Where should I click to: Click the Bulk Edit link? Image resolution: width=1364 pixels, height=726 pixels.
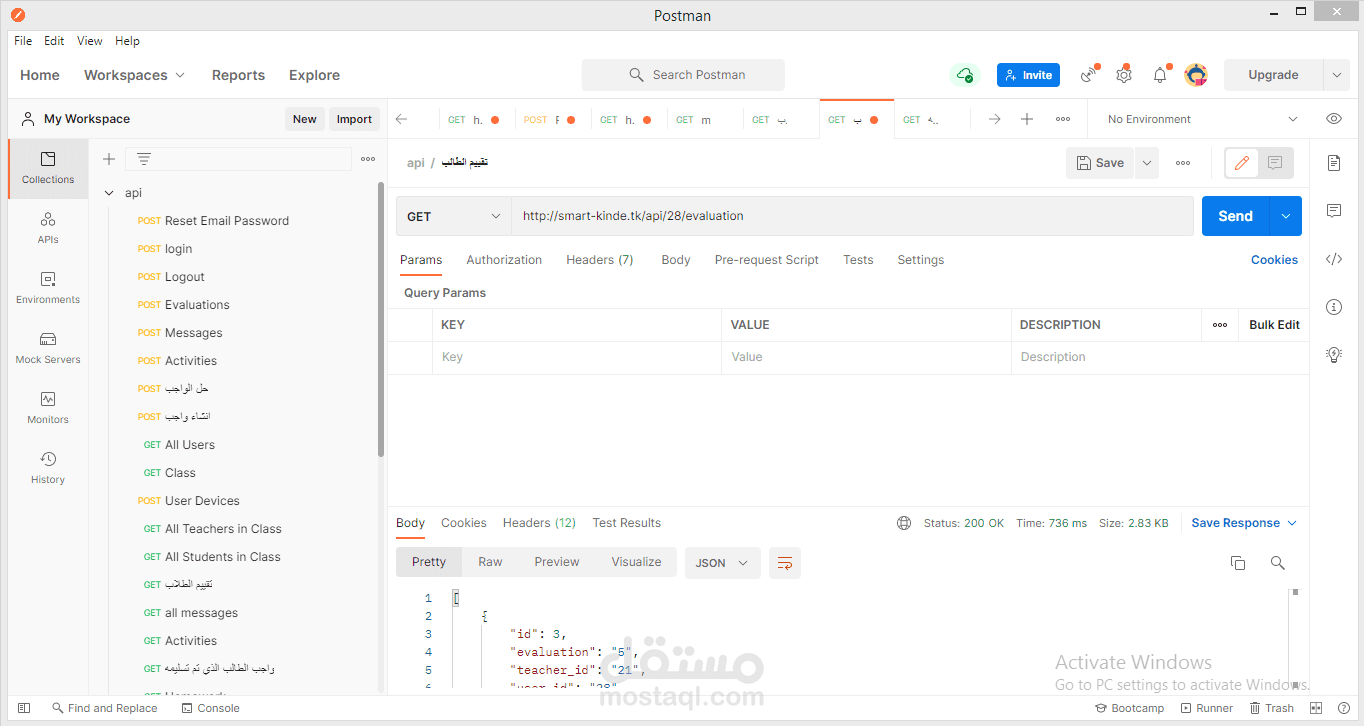point(1274,325)
